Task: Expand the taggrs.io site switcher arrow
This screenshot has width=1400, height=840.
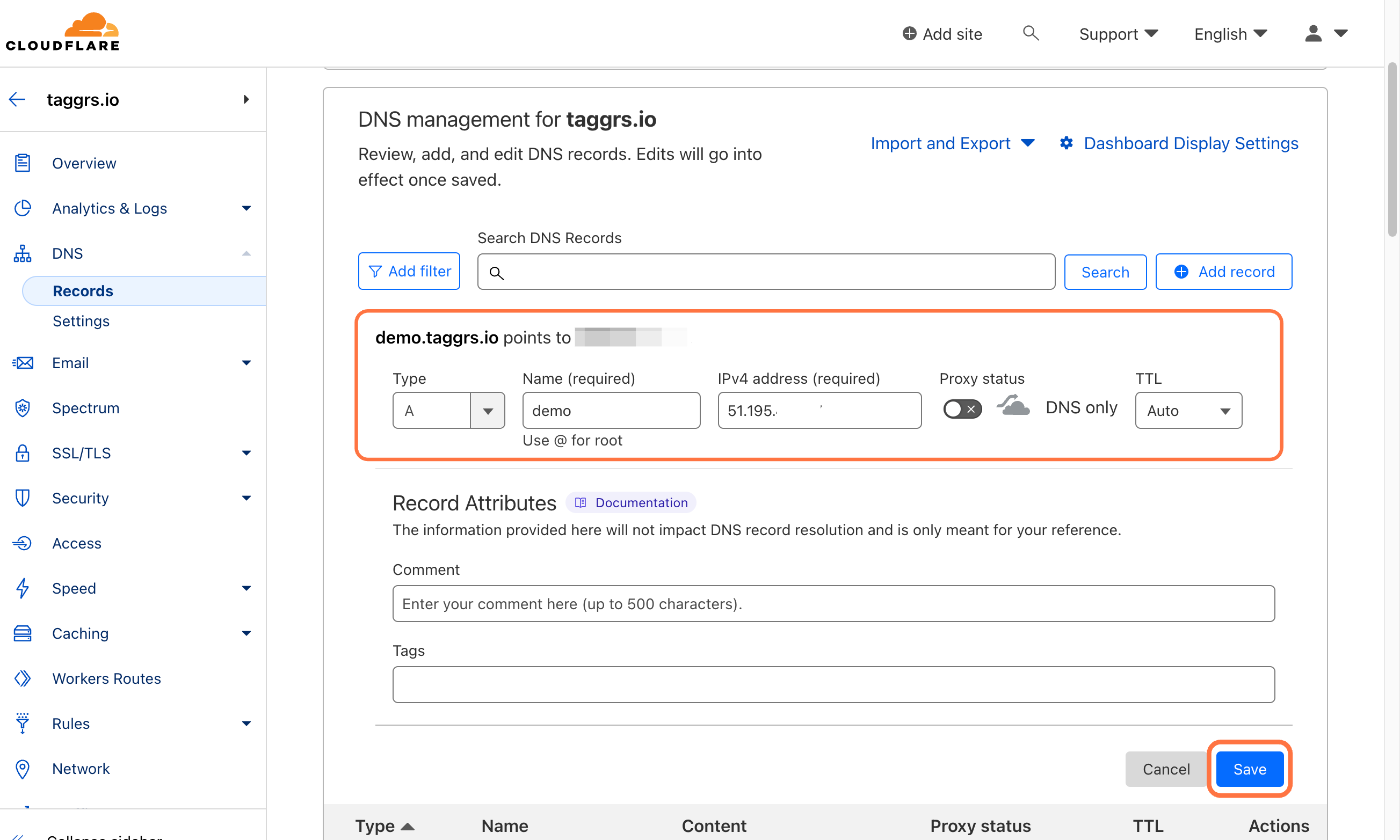Action: point(246,100)
